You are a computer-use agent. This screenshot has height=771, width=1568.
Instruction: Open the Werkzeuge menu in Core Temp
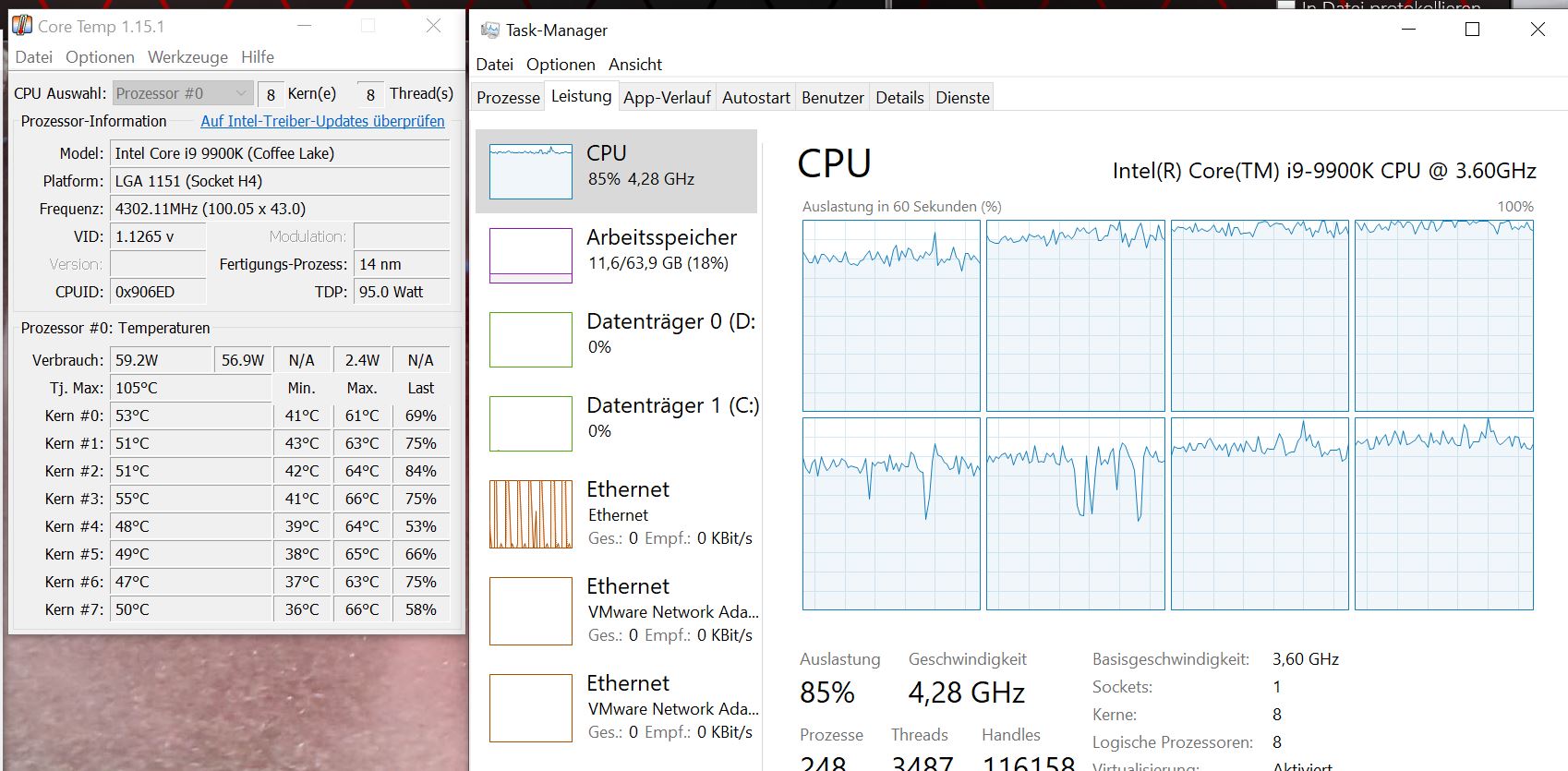(x=188, y=57)
